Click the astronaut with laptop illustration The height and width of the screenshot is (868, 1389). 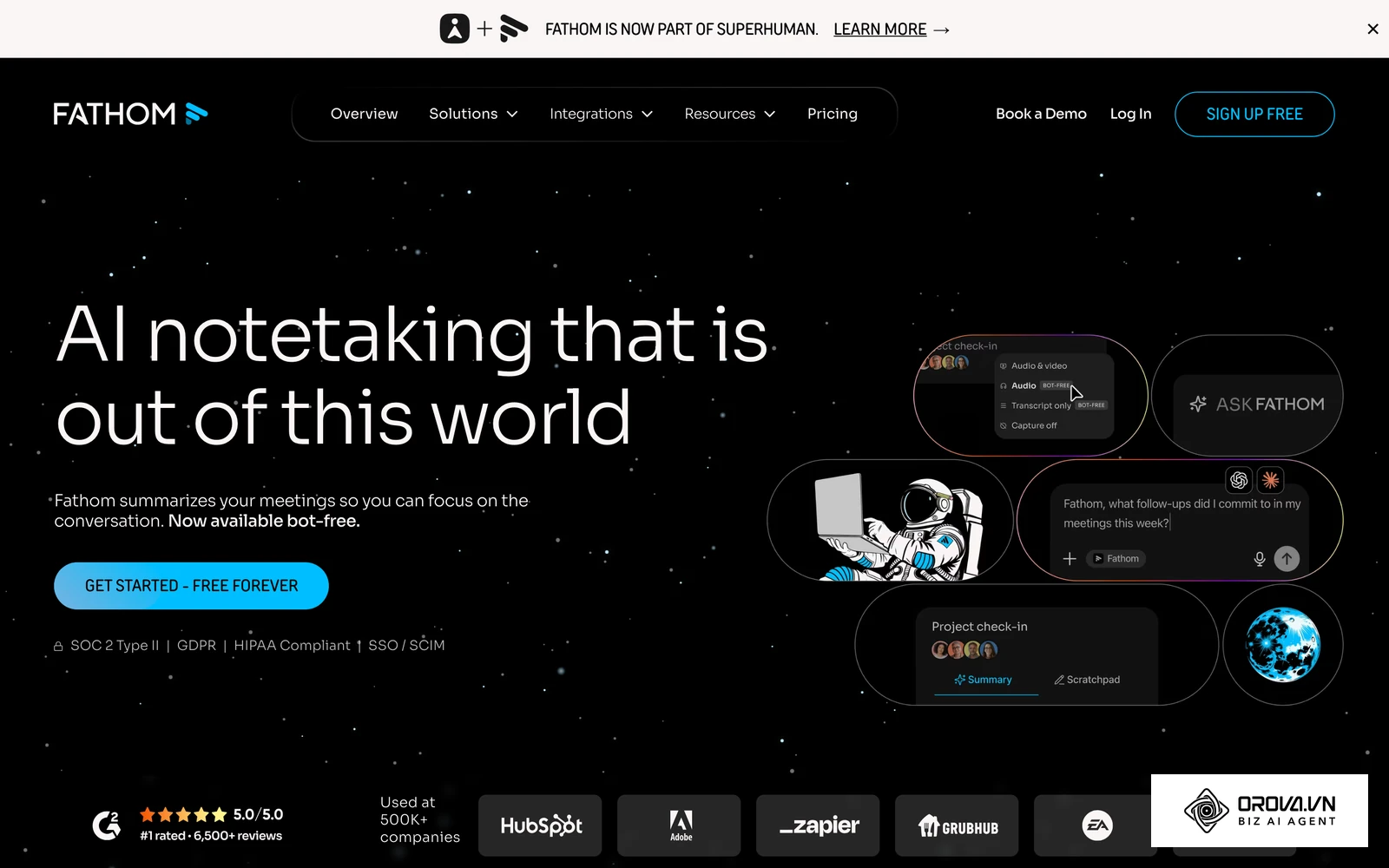(x=899, y=526)
